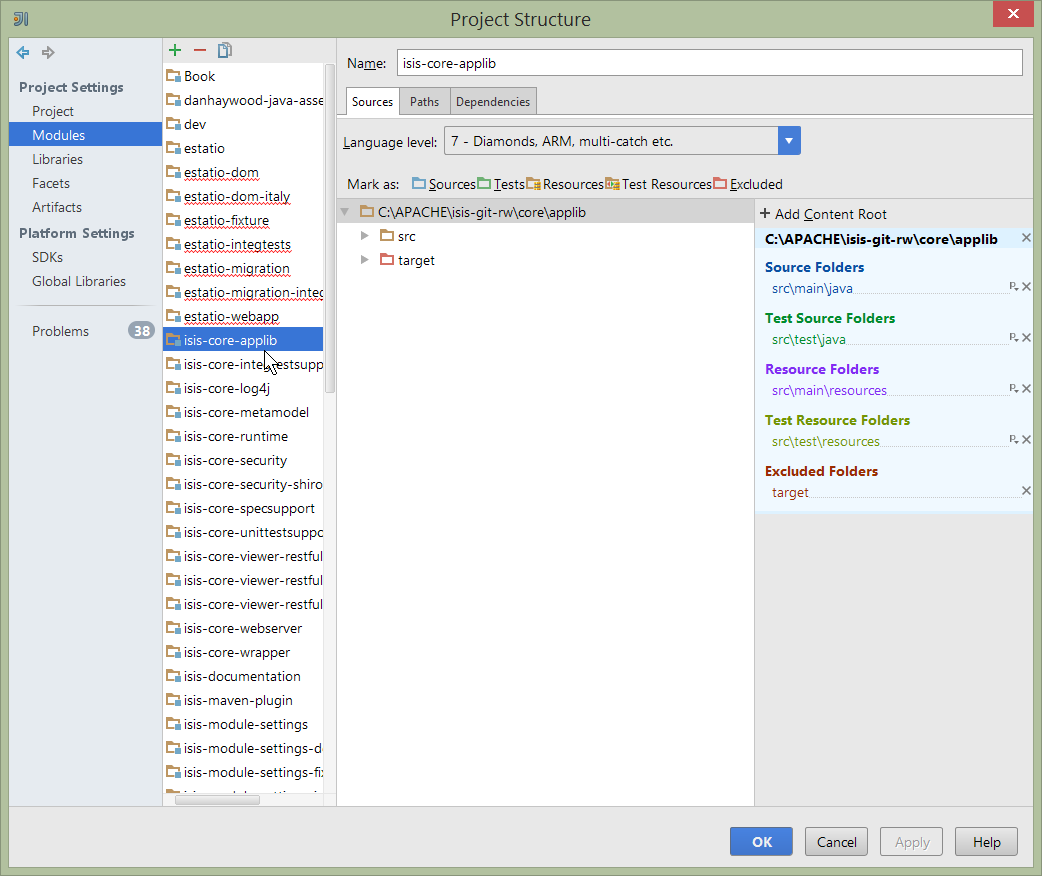Viewport: 1042px width, 876px height.
Task: Switch to the Dependencies tab
Action: coord(492,102)
